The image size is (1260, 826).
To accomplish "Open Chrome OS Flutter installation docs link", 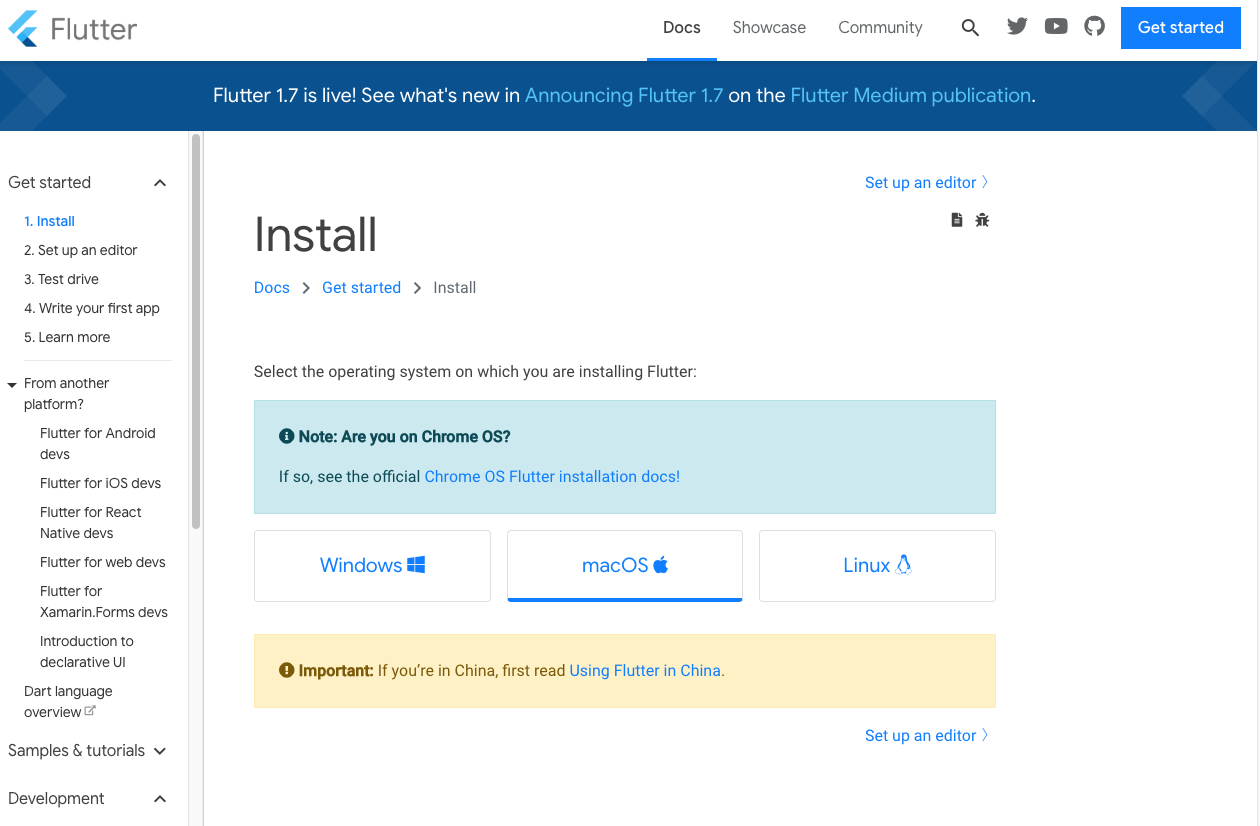I will (x=552, y=477).
